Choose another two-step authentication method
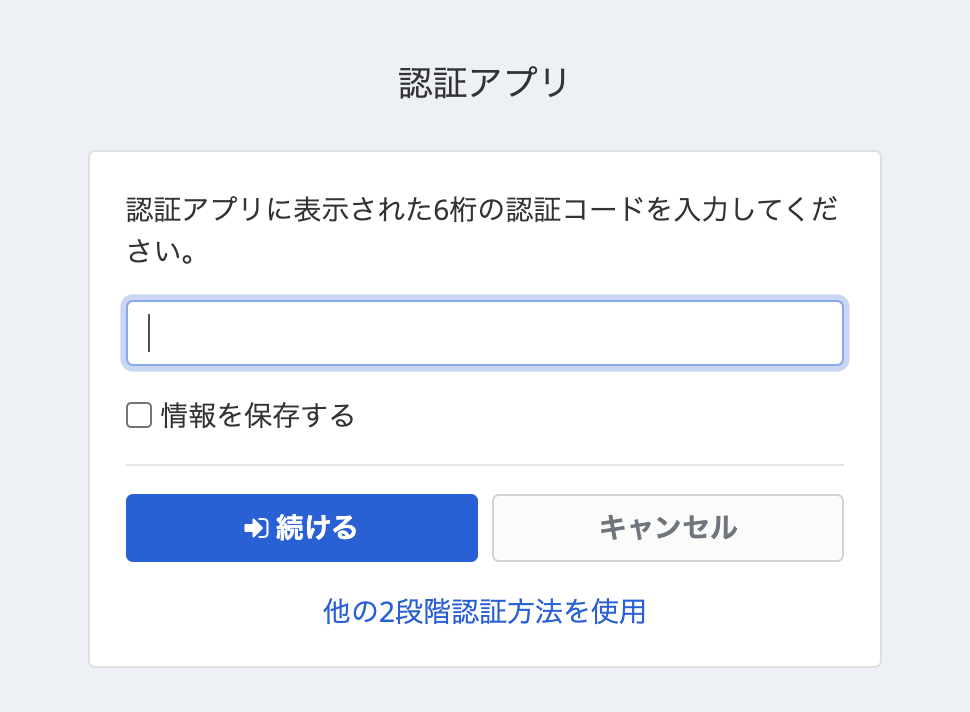This screenshot has height=712, width=970. [x=484, y=612]
